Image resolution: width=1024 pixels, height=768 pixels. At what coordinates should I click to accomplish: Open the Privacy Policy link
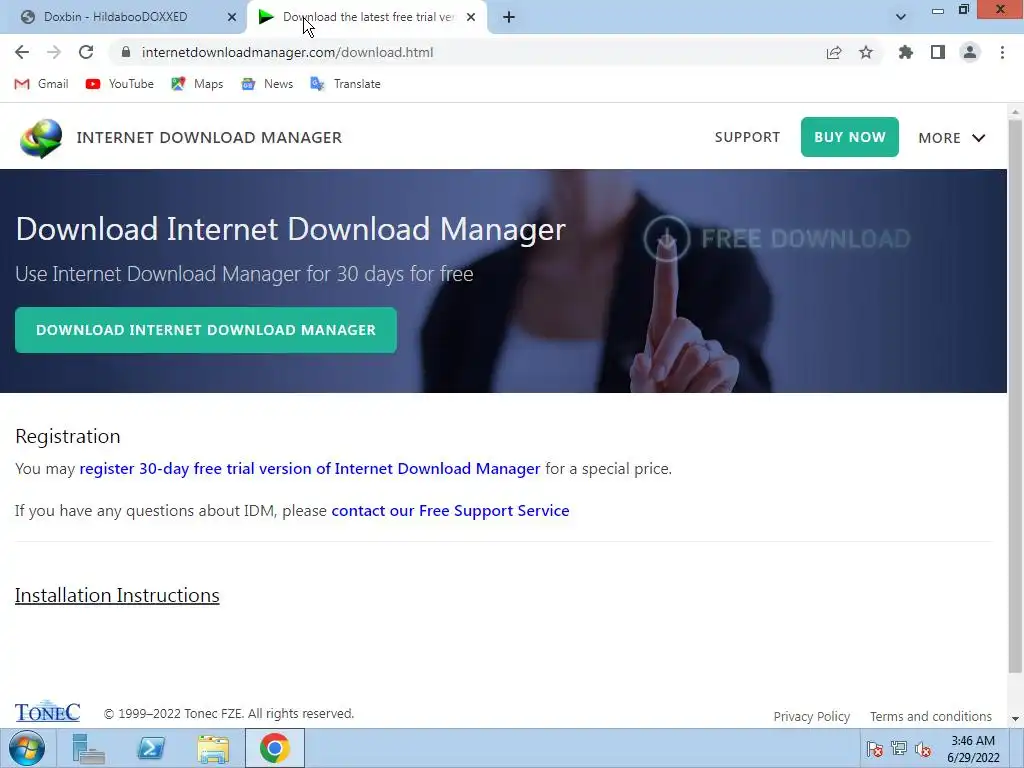pos(812,716)
